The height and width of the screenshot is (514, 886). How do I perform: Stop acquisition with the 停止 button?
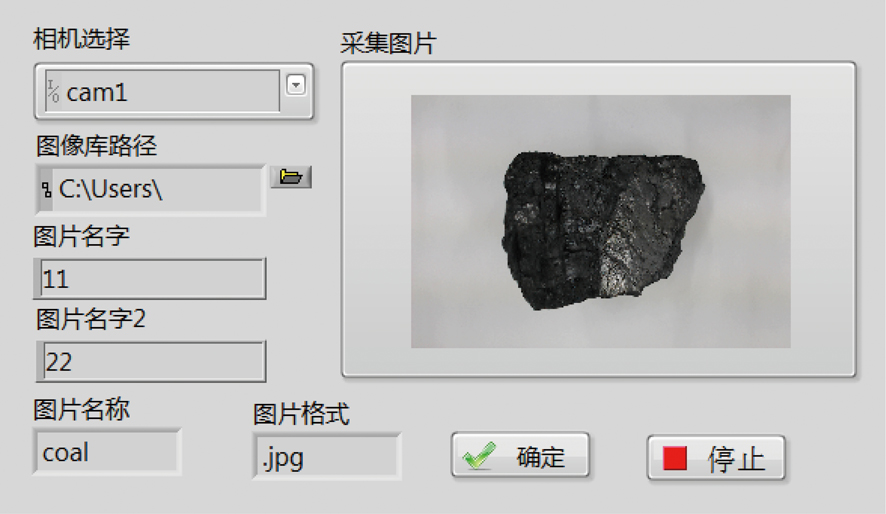click(x=716, y=458)
